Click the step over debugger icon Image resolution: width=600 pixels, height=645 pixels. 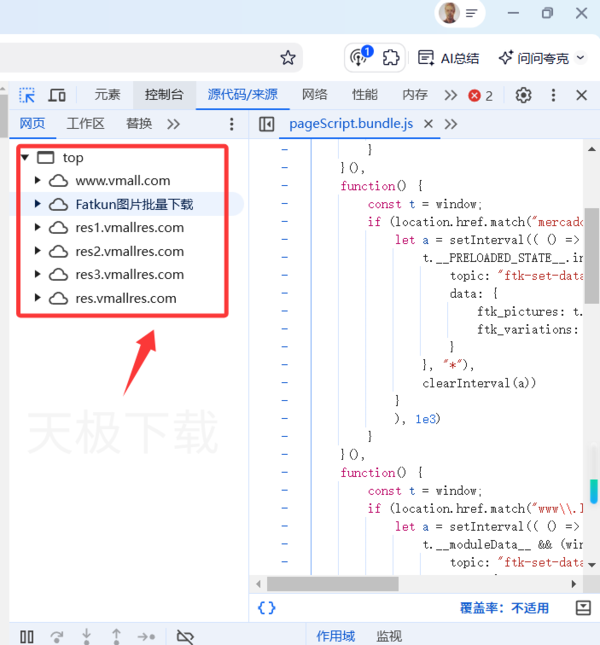tap(57, 636)
